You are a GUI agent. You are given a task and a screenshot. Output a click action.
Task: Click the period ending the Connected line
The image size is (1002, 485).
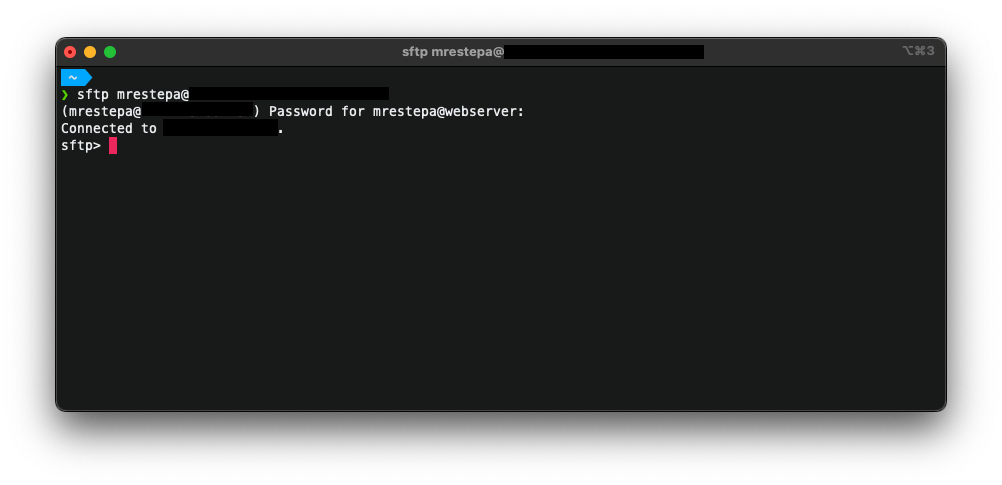click(x=281, y=129)
